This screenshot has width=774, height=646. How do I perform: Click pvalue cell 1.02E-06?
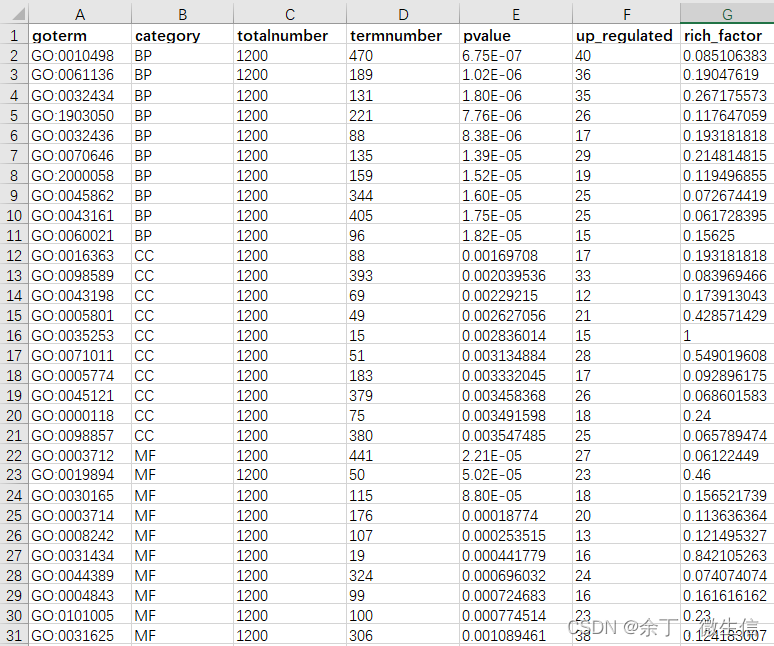(x=516, y=75)
